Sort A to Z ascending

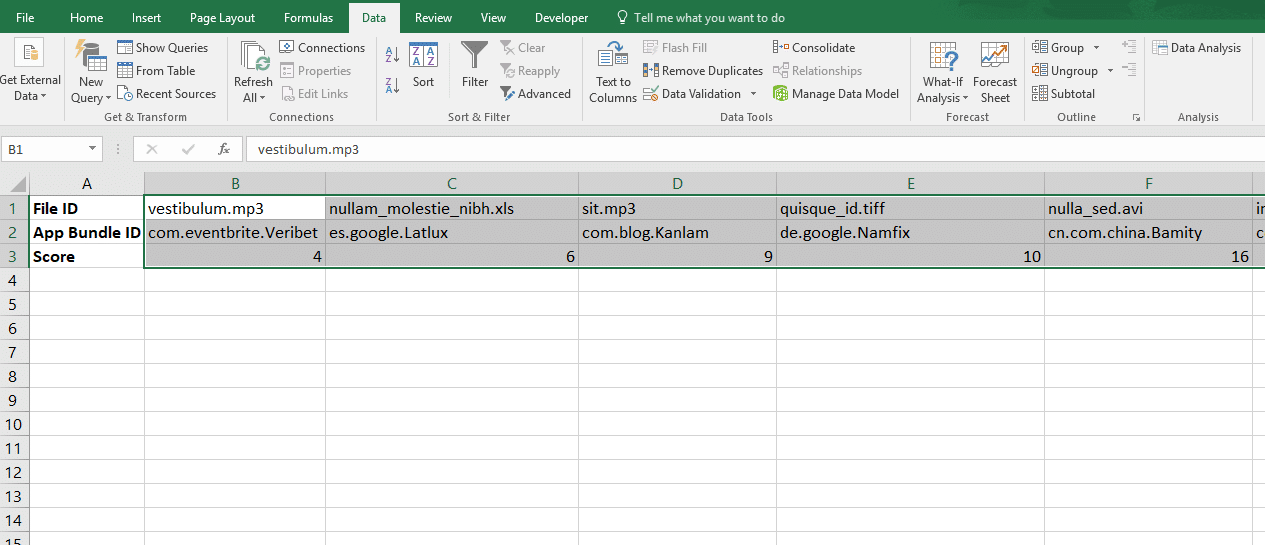click(x=392, y=54)
